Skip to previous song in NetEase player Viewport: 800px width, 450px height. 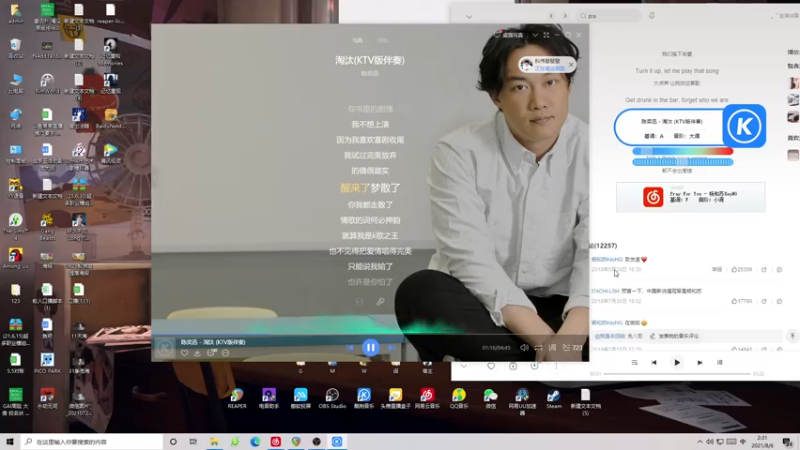pyautogui.click(x=654, y=362)
